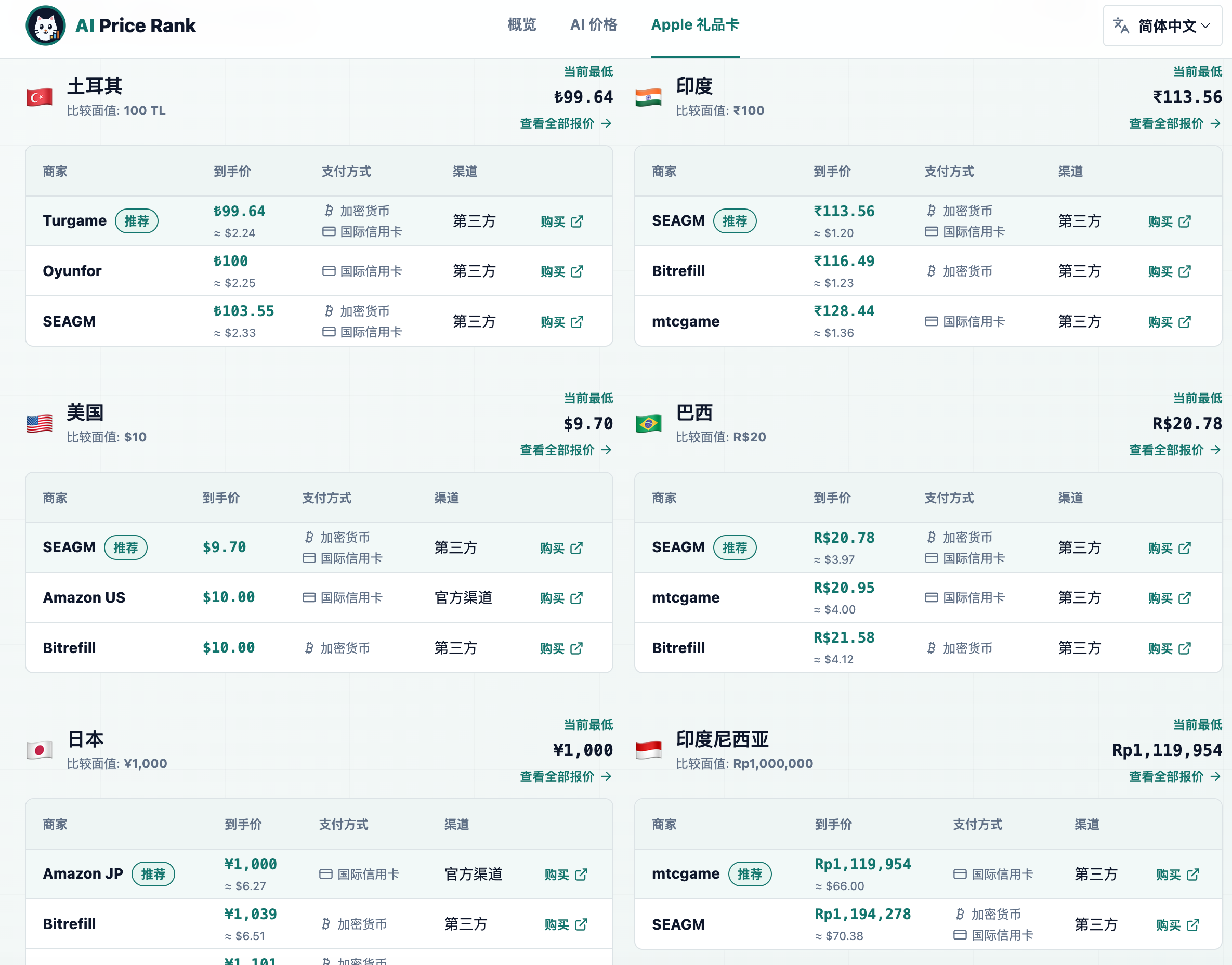This screenshot has height=965, width=1232.
Task: Switch to the 概览 tab
Action: [522, 25]
